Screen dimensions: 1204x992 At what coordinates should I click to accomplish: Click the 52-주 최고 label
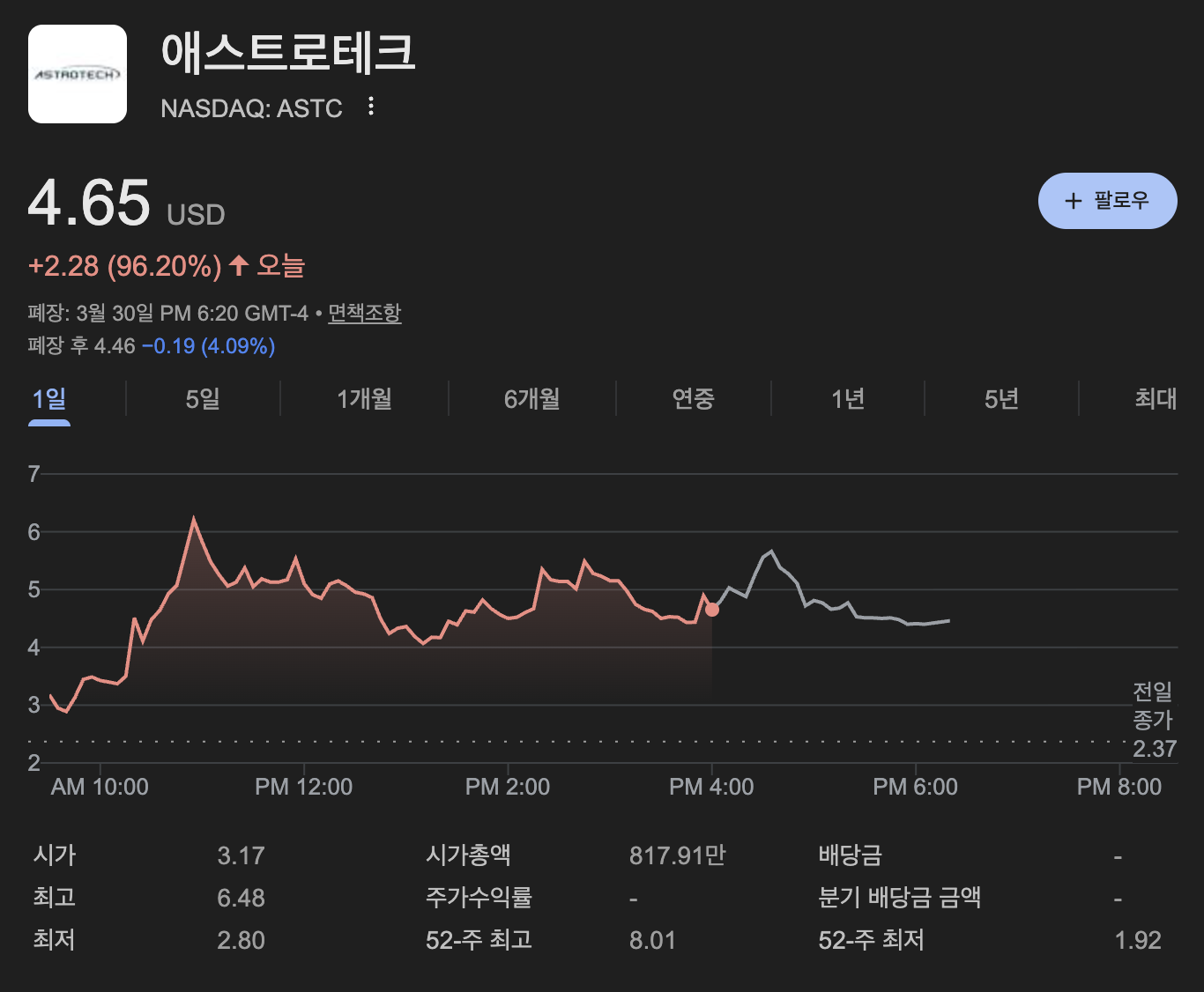click(x=479, y=940)
